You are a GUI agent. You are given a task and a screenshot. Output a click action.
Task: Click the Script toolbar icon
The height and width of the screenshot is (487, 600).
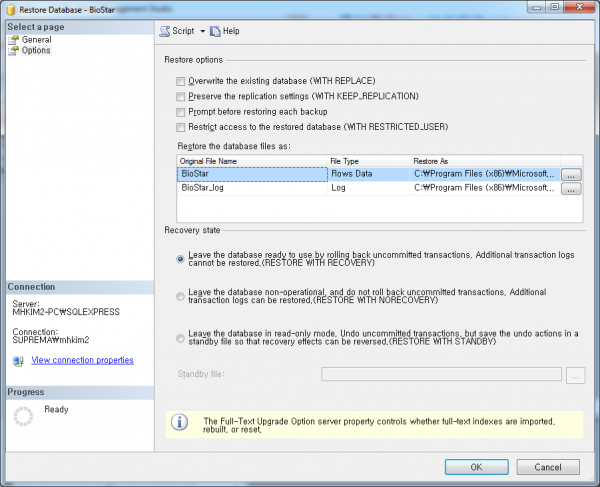tap(165, 31)
